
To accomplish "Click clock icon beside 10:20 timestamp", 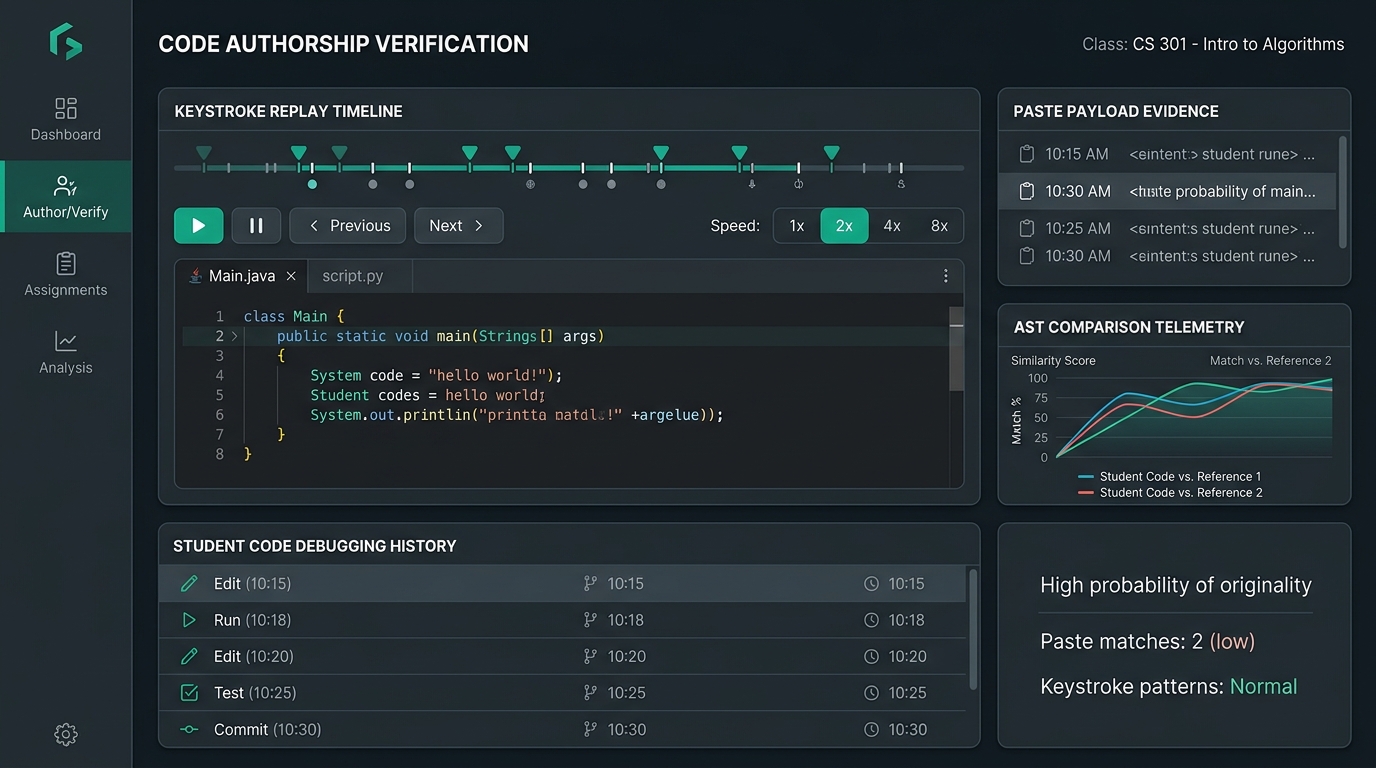I will pos(871,656).
